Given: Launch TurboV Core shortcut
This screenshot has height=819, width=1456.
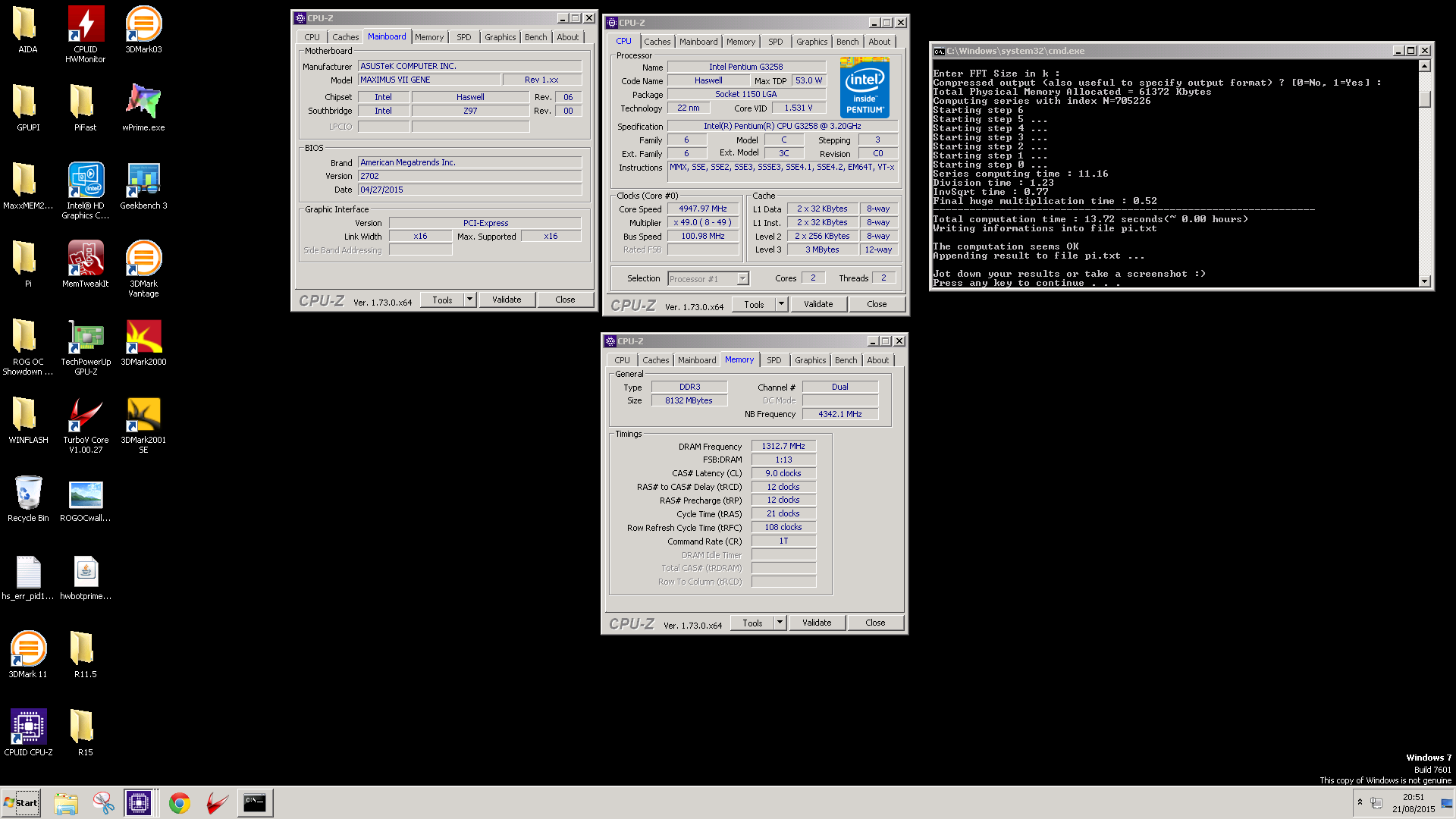Looking at the screenshot, I should pos(86,425).
